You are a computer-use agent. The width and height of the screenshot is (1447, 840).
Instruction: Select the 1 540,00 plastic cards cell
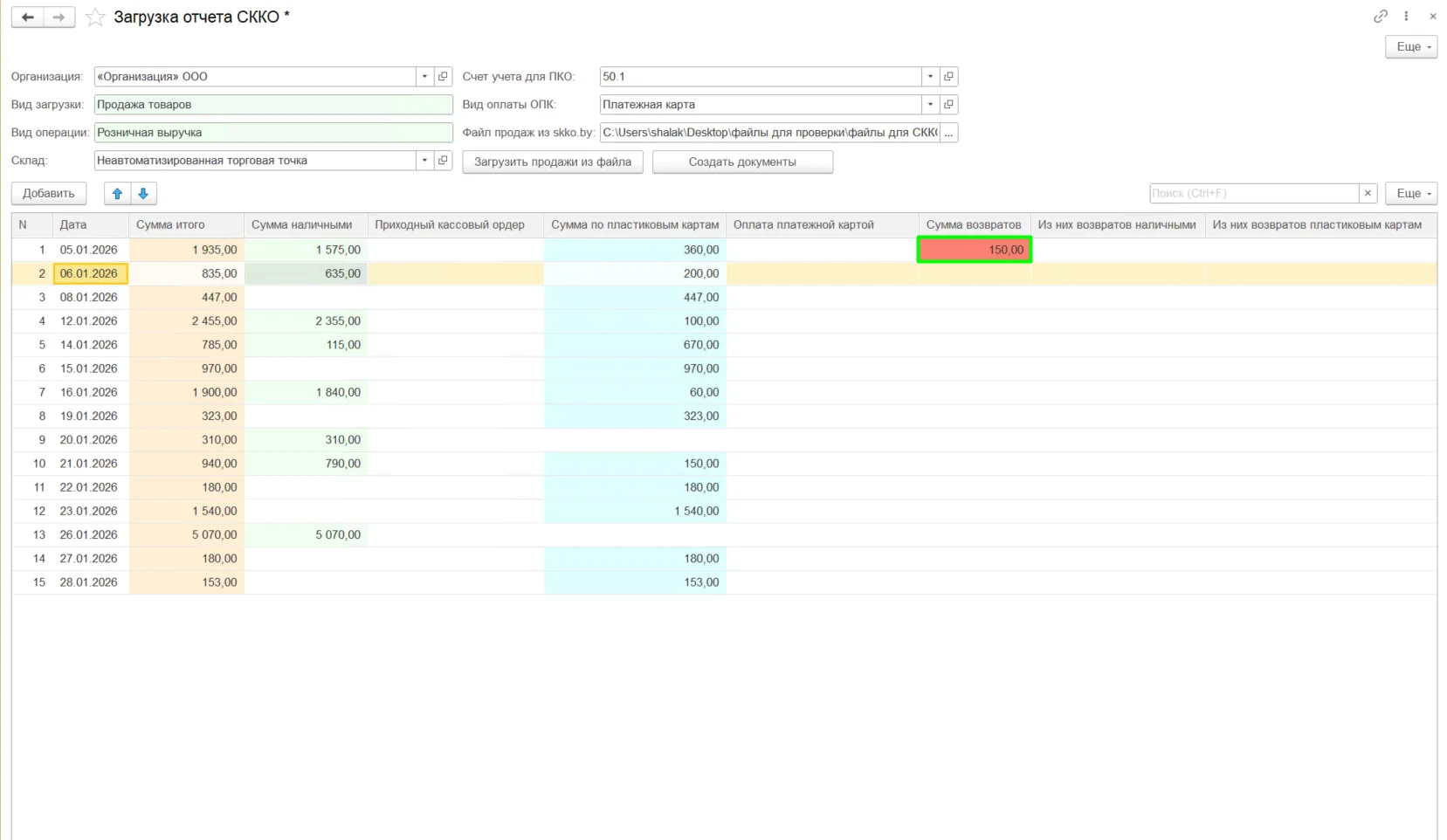tap(635, 511)
